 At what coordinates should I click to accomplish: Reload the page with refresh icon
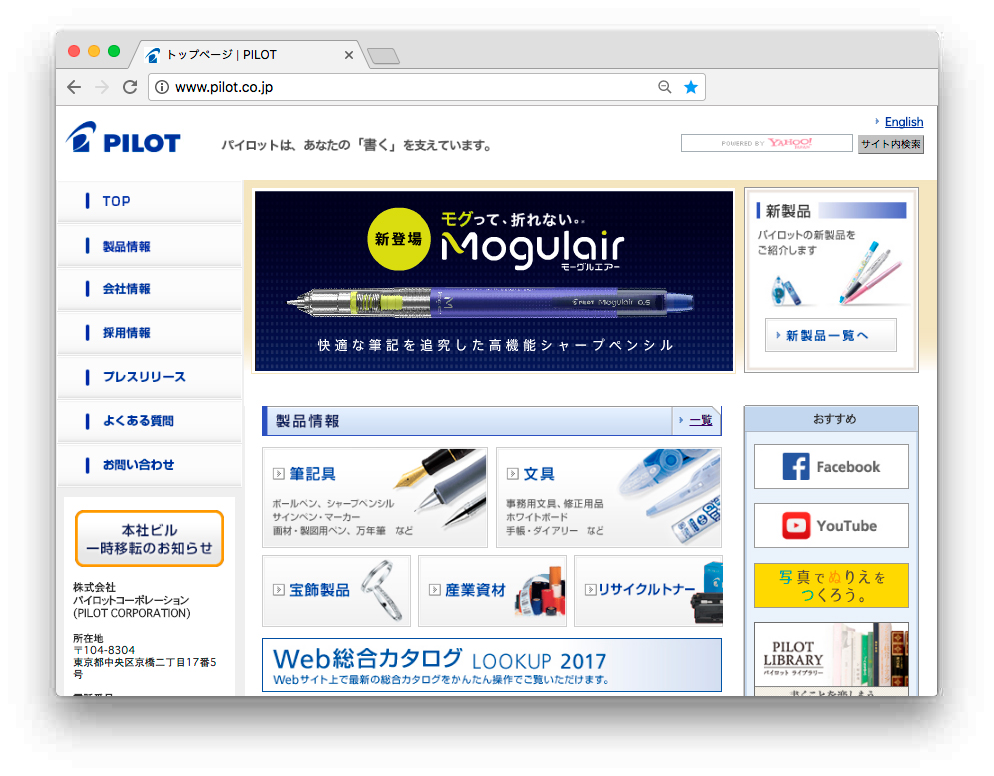[130, 87]
